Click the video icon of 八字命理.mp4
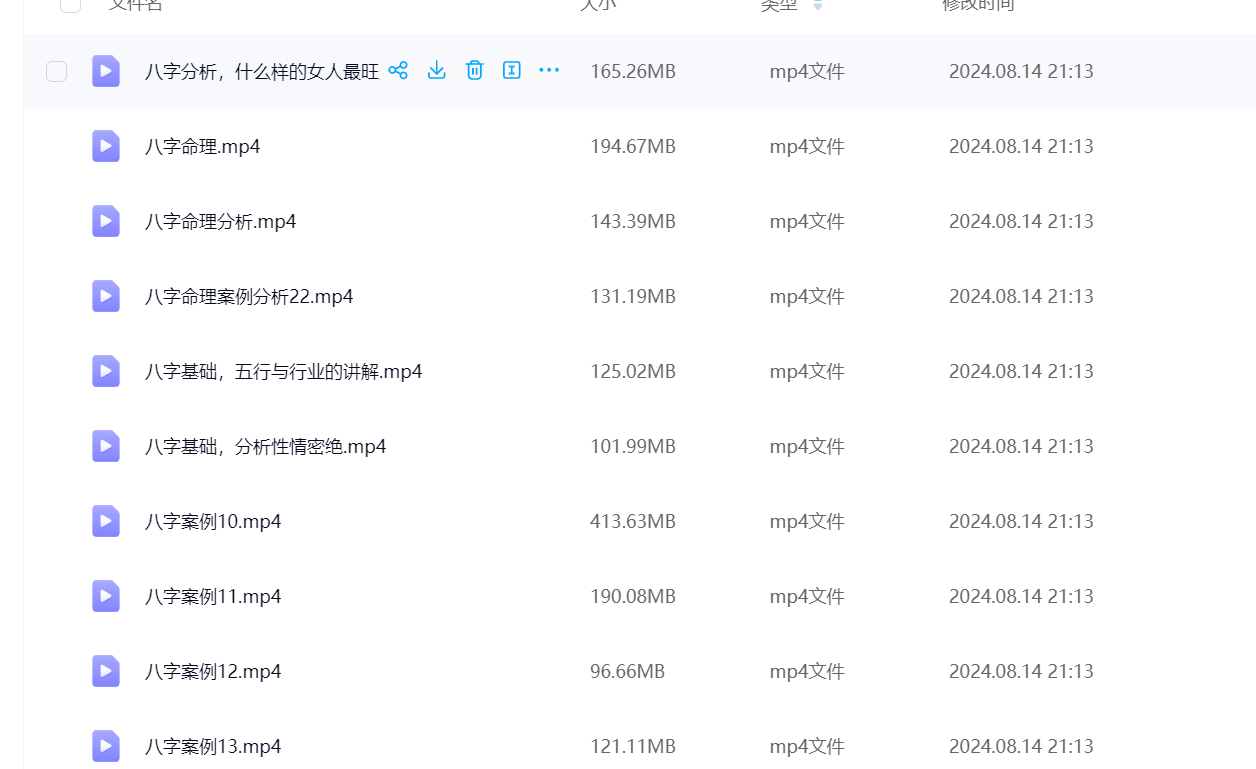The height and width of the screenshot is (769, 1256). (106, 146)
